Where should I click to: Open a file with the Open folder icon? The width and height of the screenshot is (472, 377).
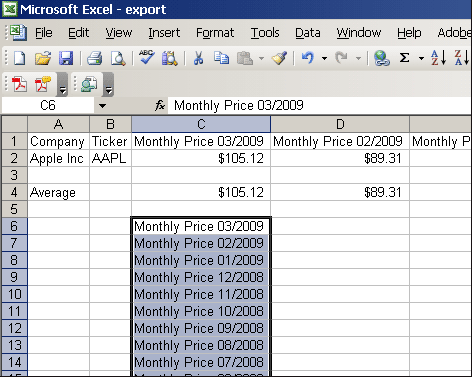click(x=43, y=58)
